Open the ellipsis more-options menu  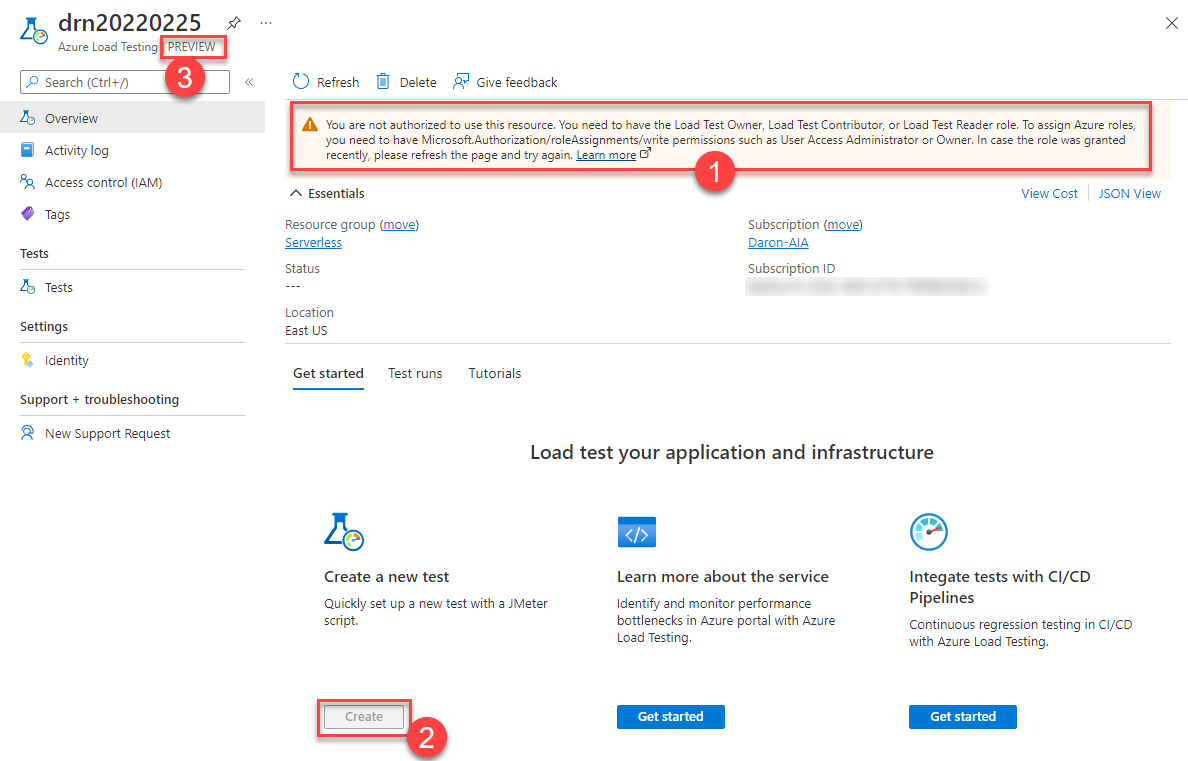click(x=265, y=22)
